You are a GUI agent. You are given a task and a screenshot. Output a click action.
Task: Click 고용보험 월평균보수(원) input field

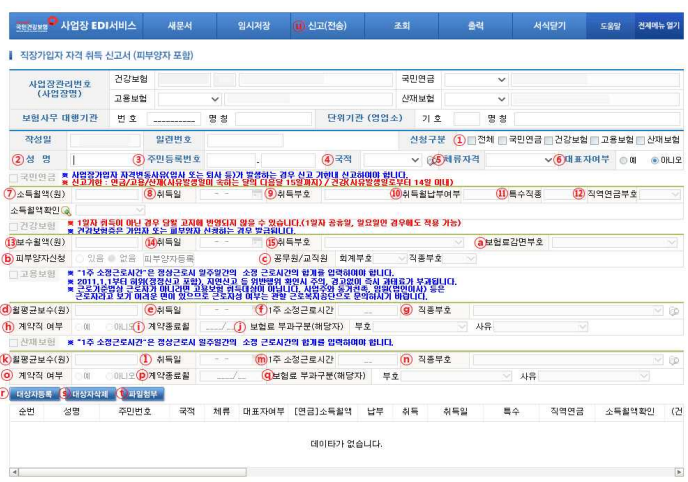(107, 311)
